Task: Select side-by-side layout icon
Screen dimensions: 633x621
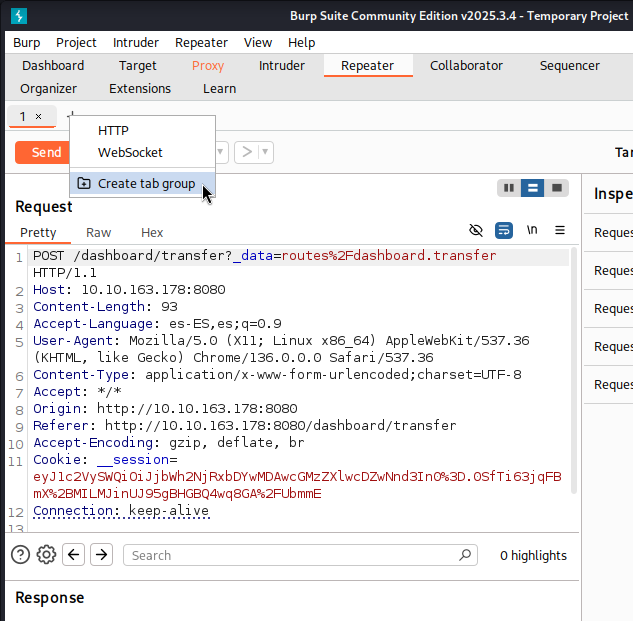Action: pyautogui.click(x=509, y=188)
